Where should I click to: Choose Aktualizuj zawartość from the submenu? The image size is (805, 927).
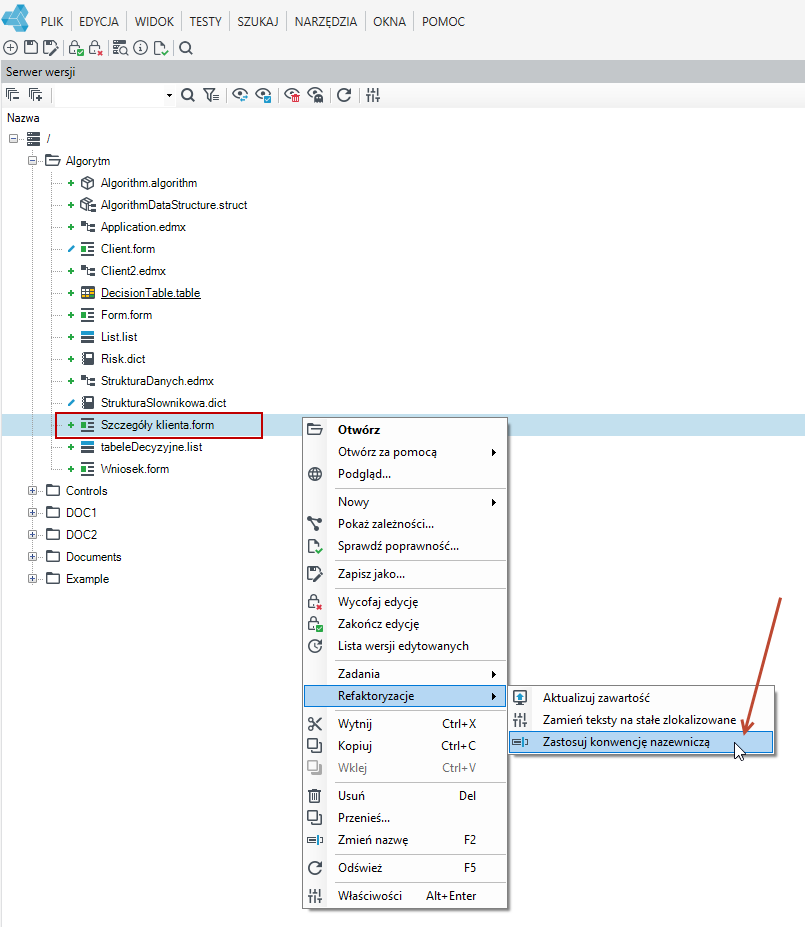[641, 698]
